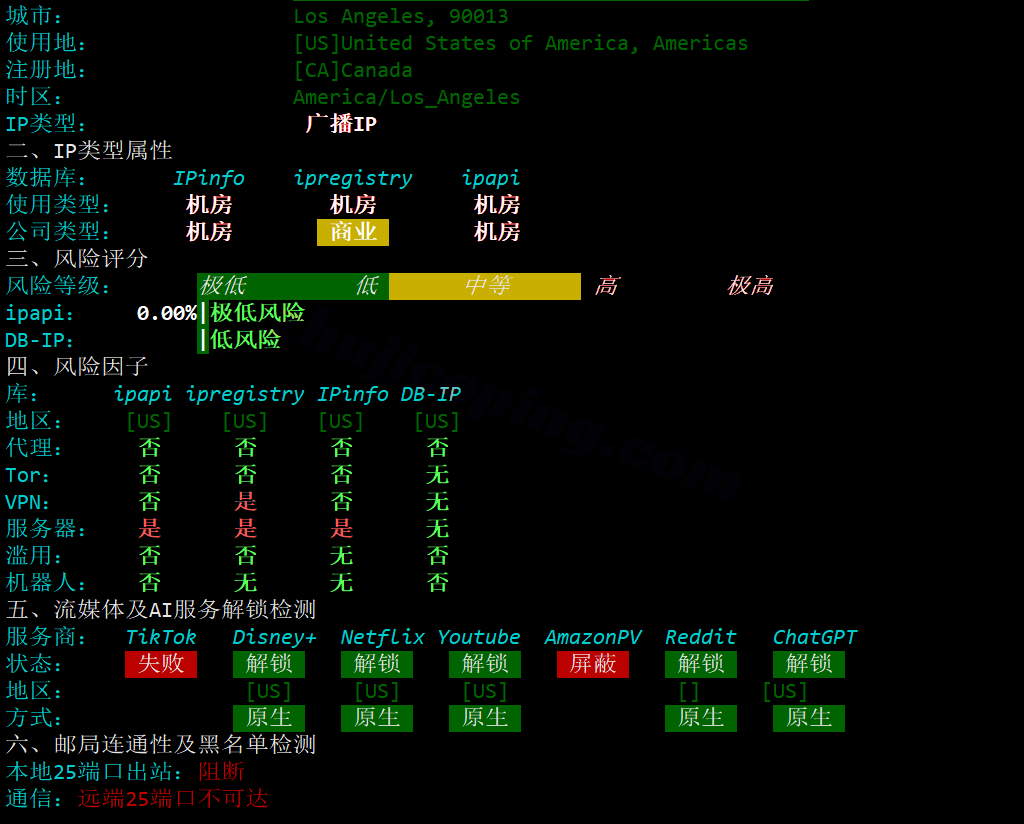Click the '三、风险评分' section heading
This screenshot has width=1024, height=824.
[77, 259]
